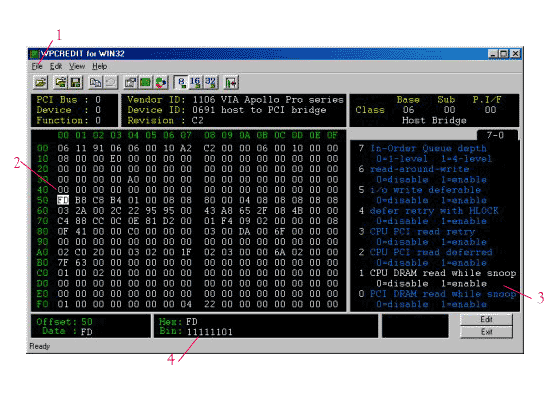The width and height of the screenshot is (550, 400).
Task: Click the Edit button at bottom right
Action: point(486,319)
